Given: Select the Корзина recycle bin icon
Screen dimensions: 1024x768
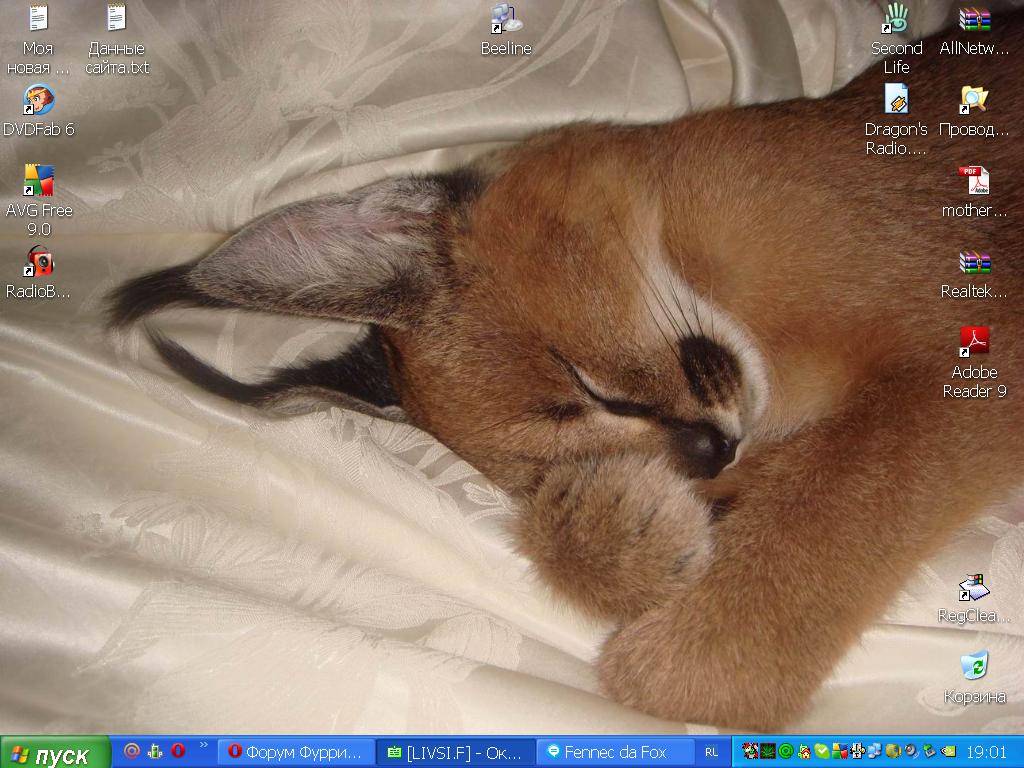Looking at the screenshot, I should pos(974,667).
